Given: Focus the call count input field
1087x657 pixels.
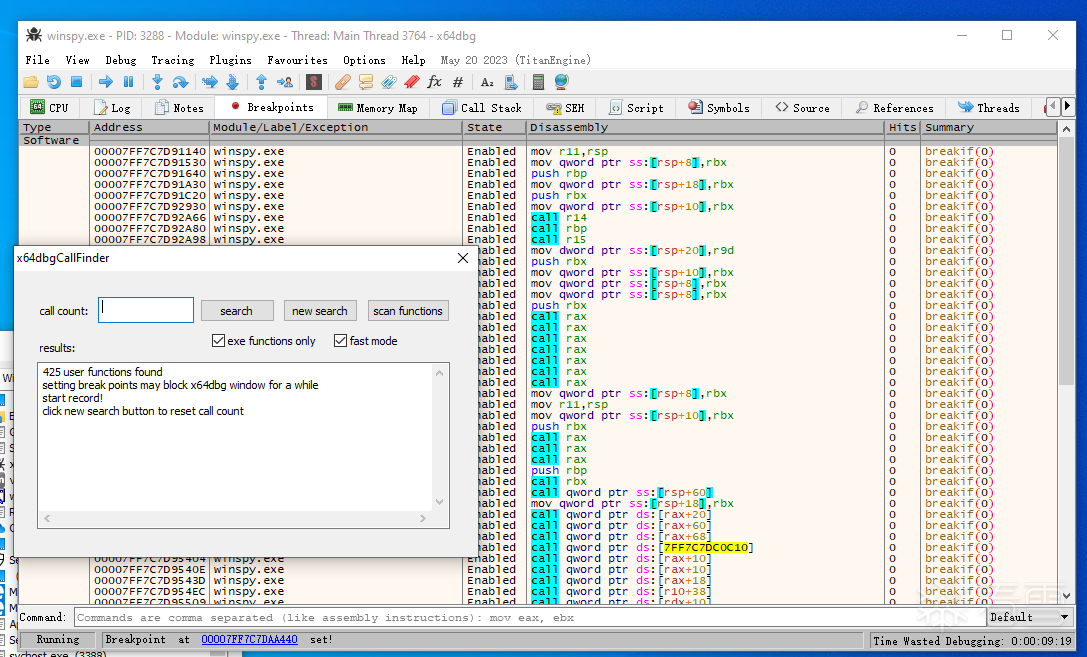Looking at the screenshot, I should [x=146, y=310].
